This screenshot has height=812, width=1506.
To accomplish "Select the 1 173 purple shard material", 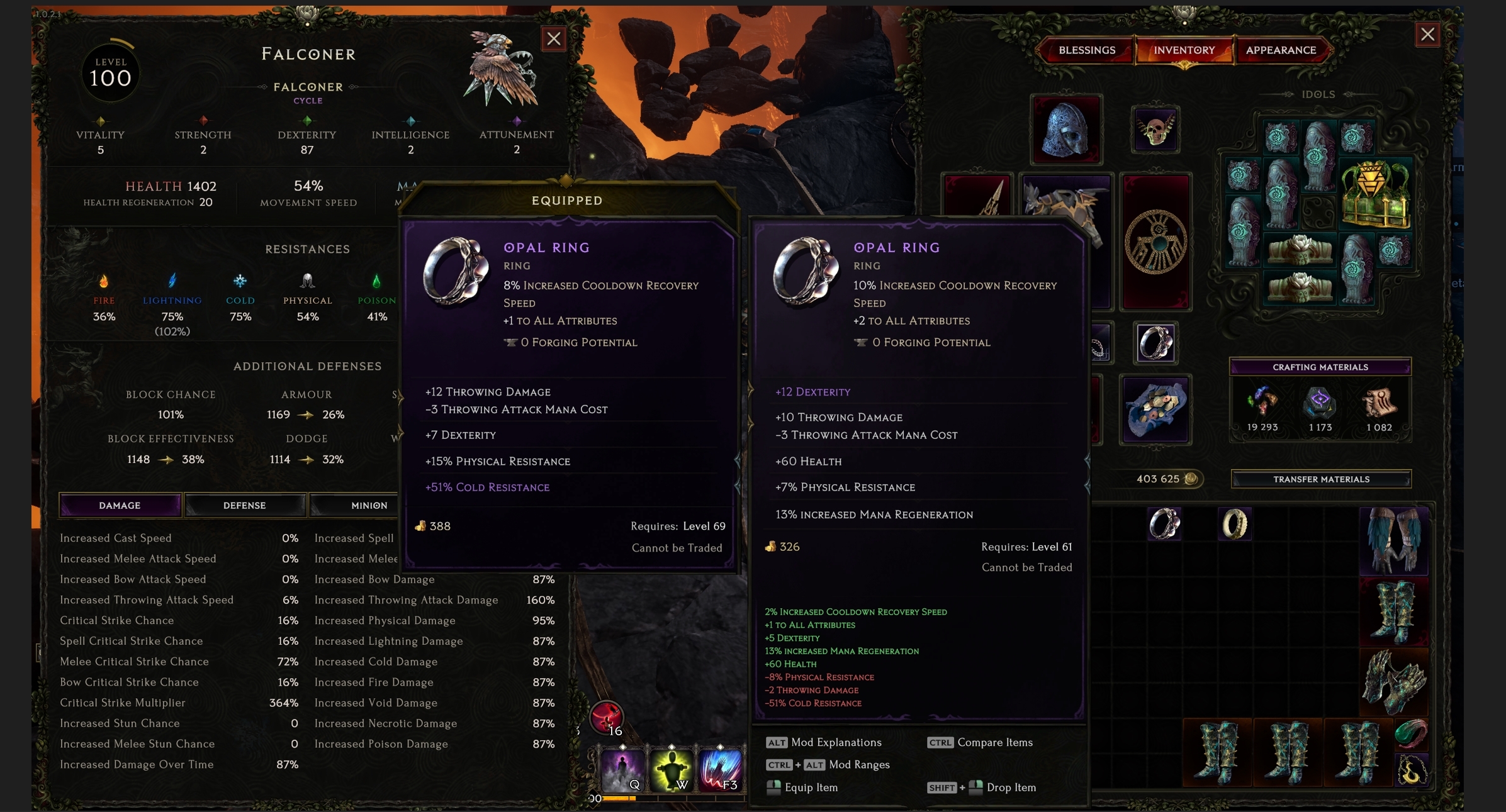I will [x=1320, y=409].
